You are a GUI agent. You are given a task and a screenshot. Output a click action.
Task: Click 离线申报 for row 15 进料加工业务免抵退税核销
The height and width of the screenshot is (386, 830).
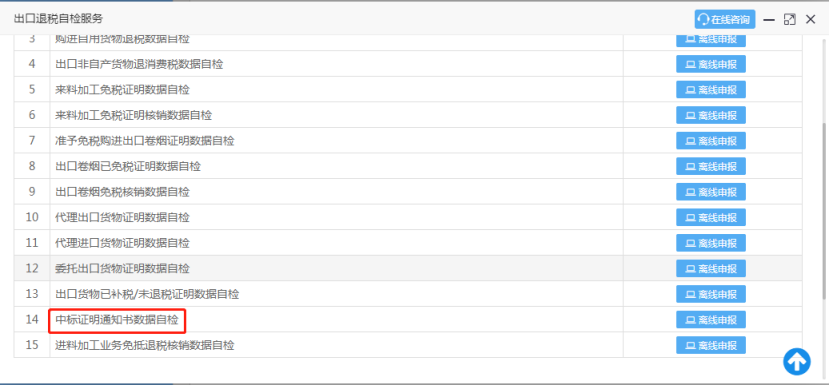pos(711,345)
